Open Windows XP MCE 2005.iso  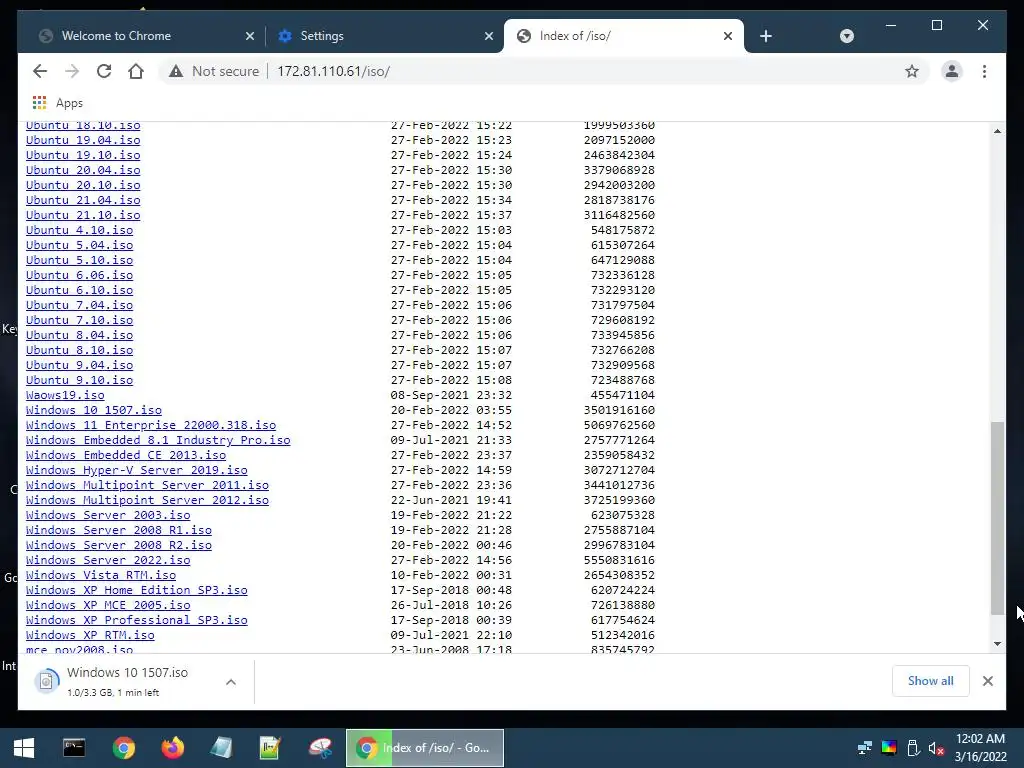click(108, 605)
